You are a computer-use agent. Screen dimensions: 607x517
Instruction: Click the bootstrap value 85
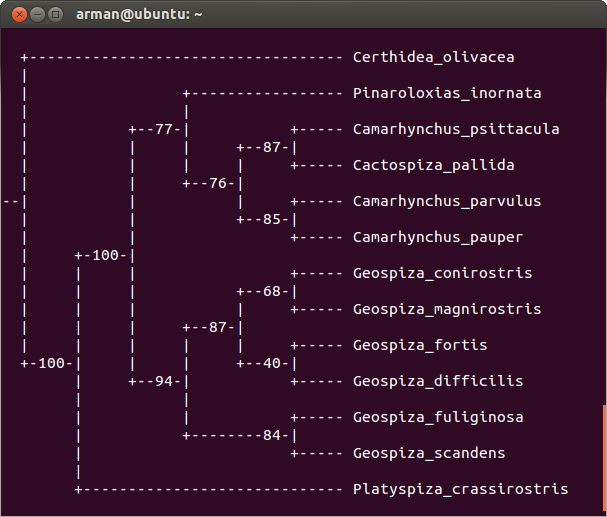tap(271, 219)
